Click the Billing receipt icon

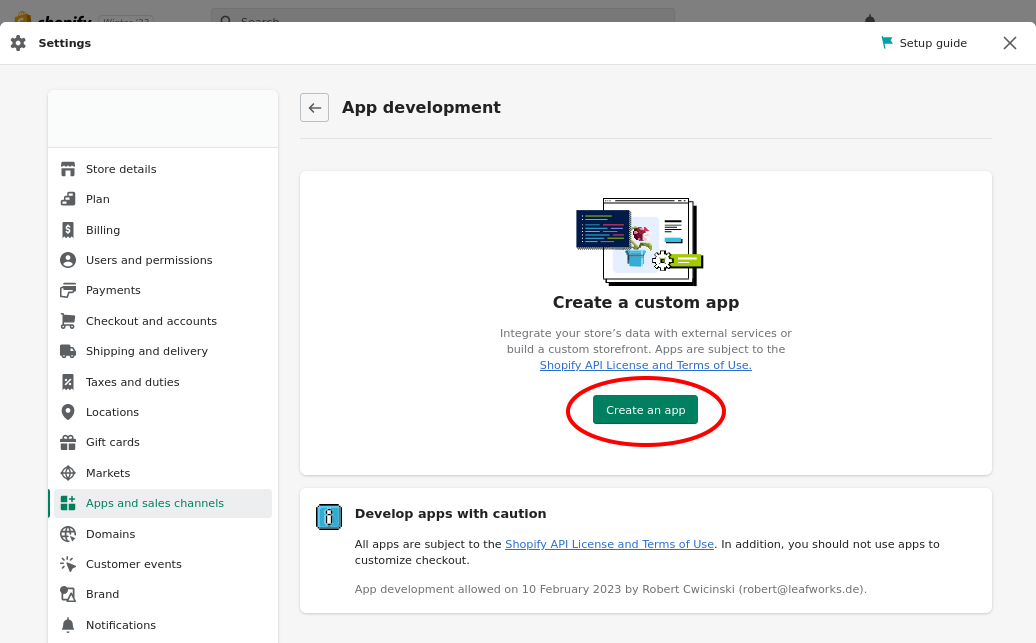(x=68, y=230)
